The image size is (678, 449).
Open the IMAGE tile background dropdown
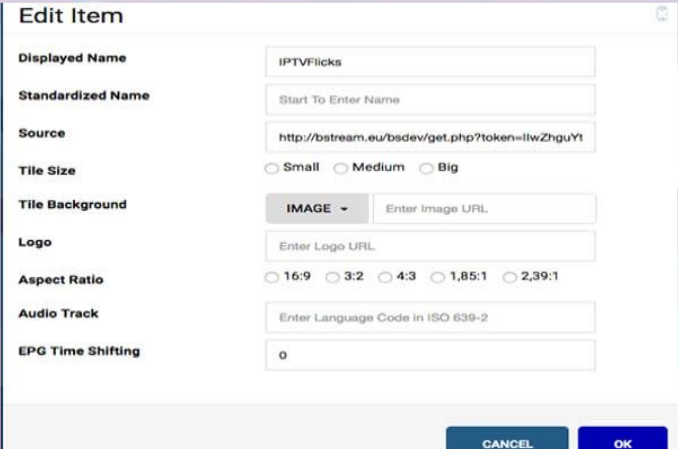click(x=316, y=209)
